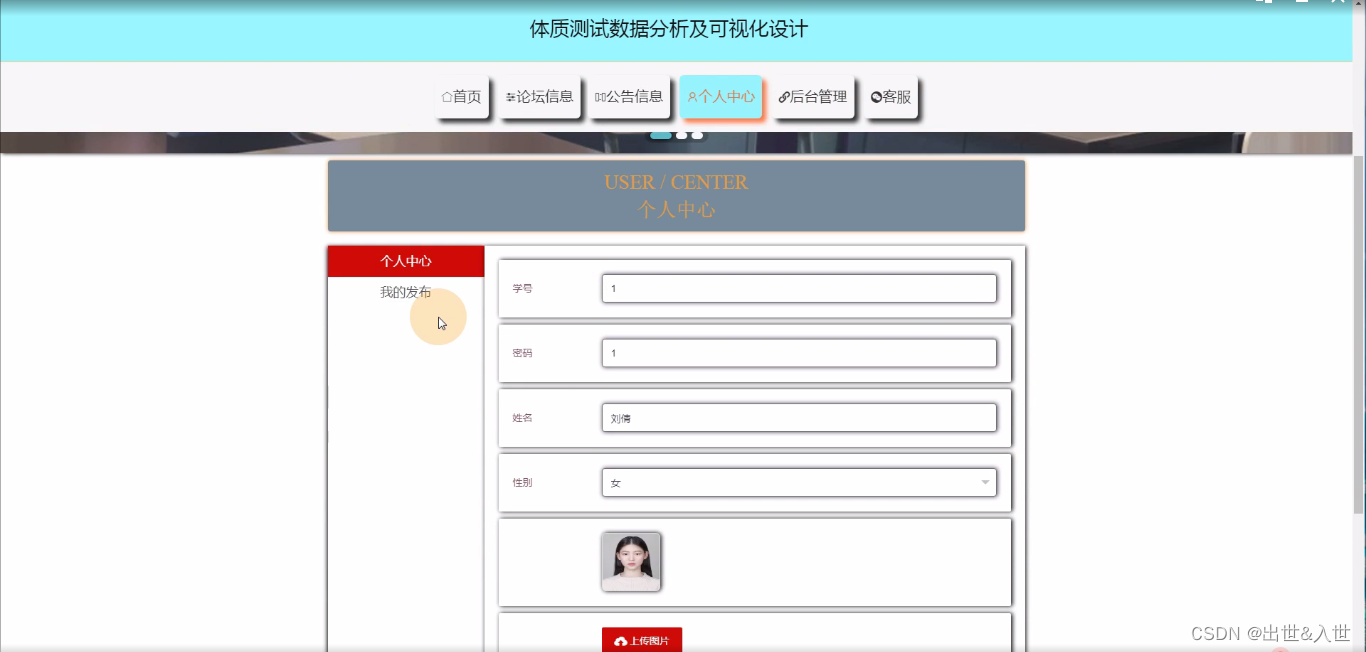Viewport: 1366px width, 652px height.
Task: Expand the 性别 gender dropdown
Action: pos(799,482)
